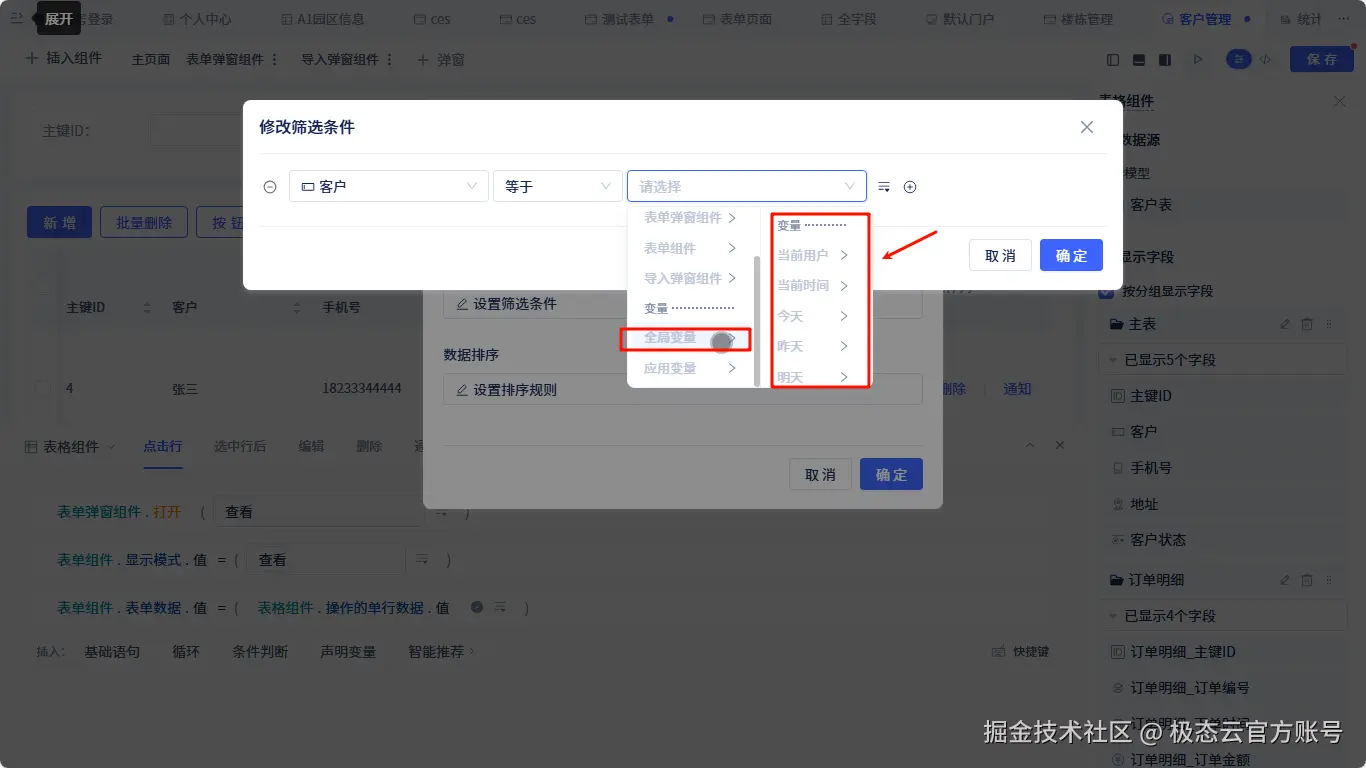
Task: Remove the filter condition via minus icon
Action: (x=270, y=187)
